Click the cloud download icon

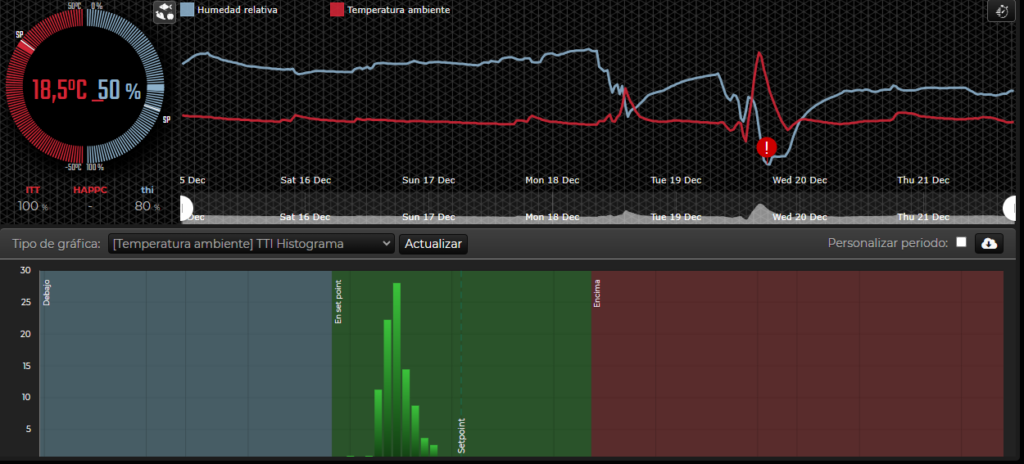(x=989, y=243)
